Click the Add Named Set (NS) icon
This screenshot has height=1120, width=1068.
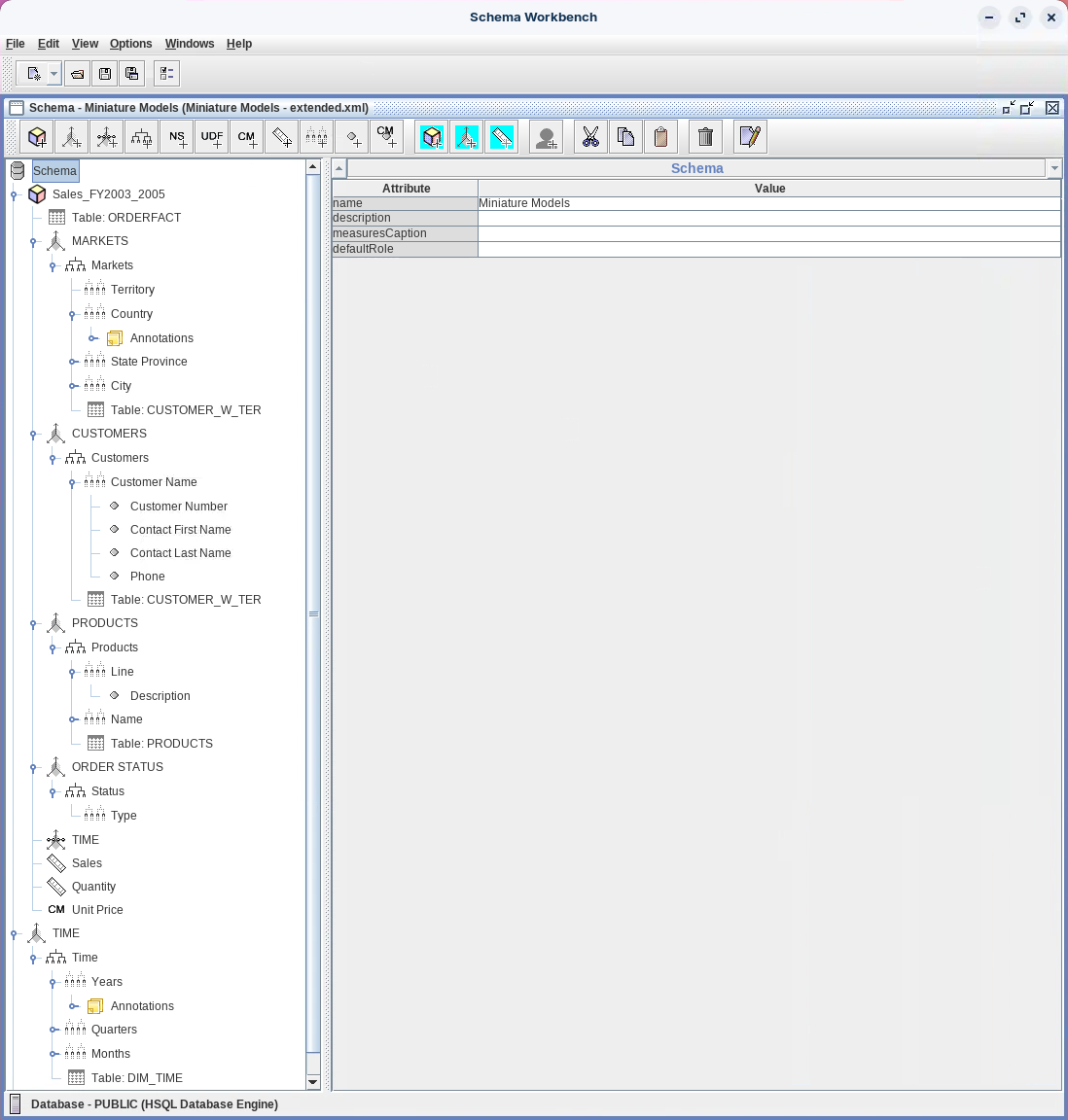pyautogui.click(x=177, y=137)
